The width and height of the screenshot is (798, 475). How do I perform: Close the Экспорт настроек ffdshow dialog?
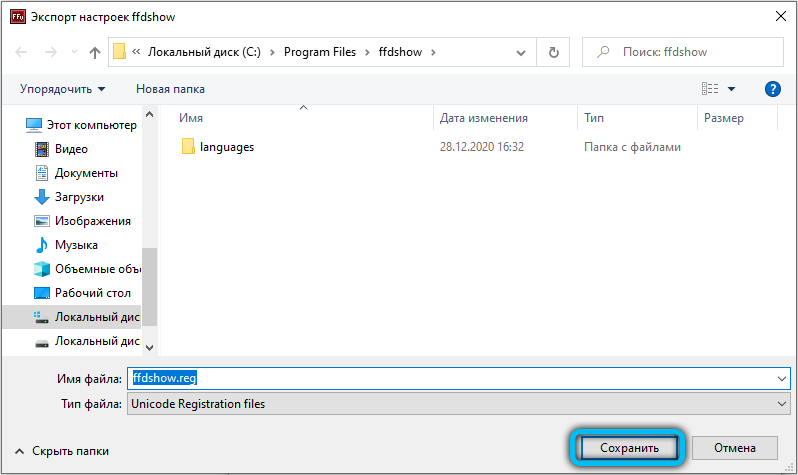coord(781,16)
